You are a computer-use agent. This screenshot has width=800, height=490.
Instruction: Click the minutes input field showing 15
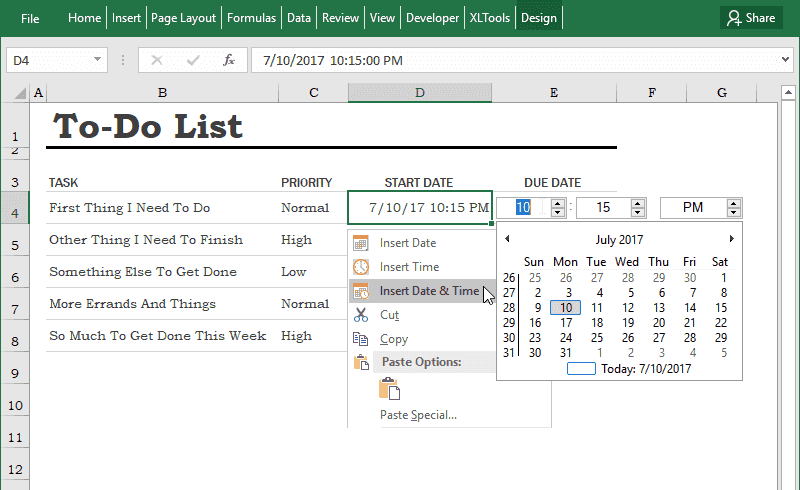[x=604, y=208]
